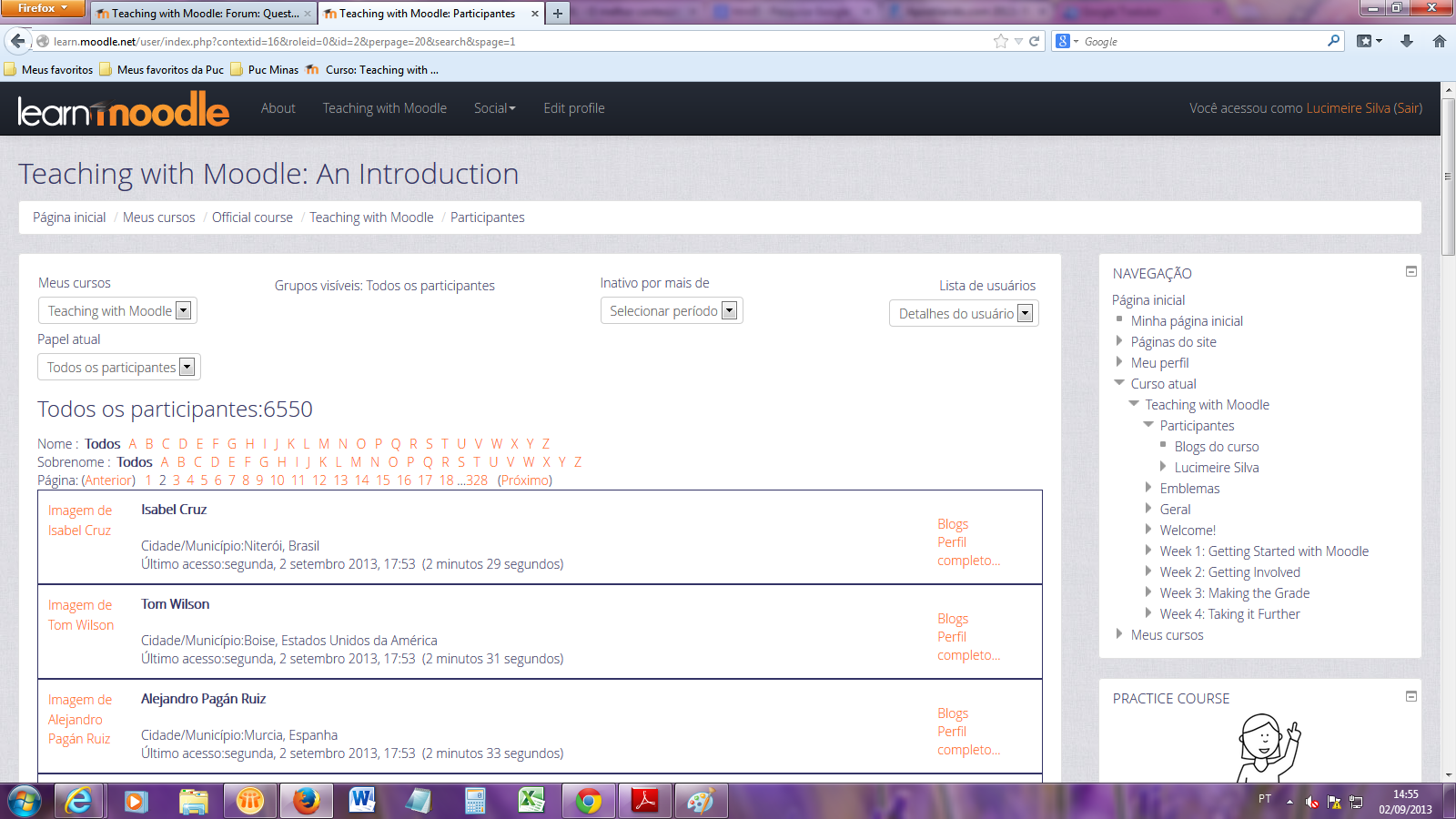Screen dimensions: 1456x819
Task: Go to Anterior page link
Action: point(108,480)
